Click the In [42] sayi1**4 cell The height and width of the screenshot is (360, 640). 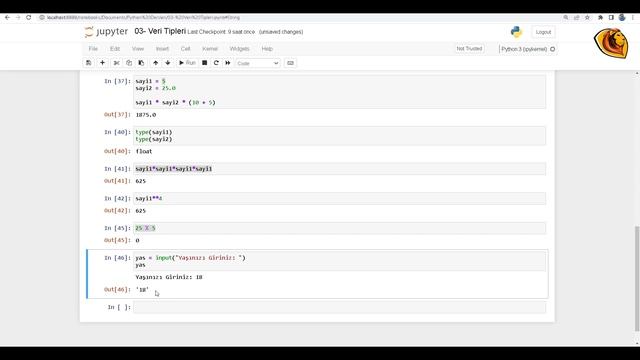(x=340, y=198)
